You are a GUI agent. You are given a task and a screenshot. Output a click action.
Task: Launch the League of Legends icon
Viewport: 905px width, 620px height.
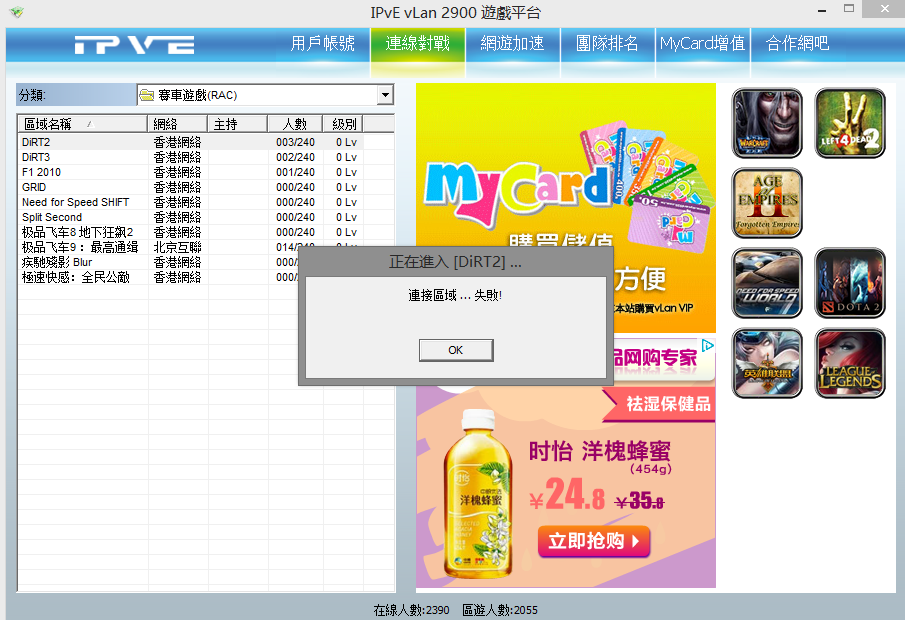click(849, 363)
